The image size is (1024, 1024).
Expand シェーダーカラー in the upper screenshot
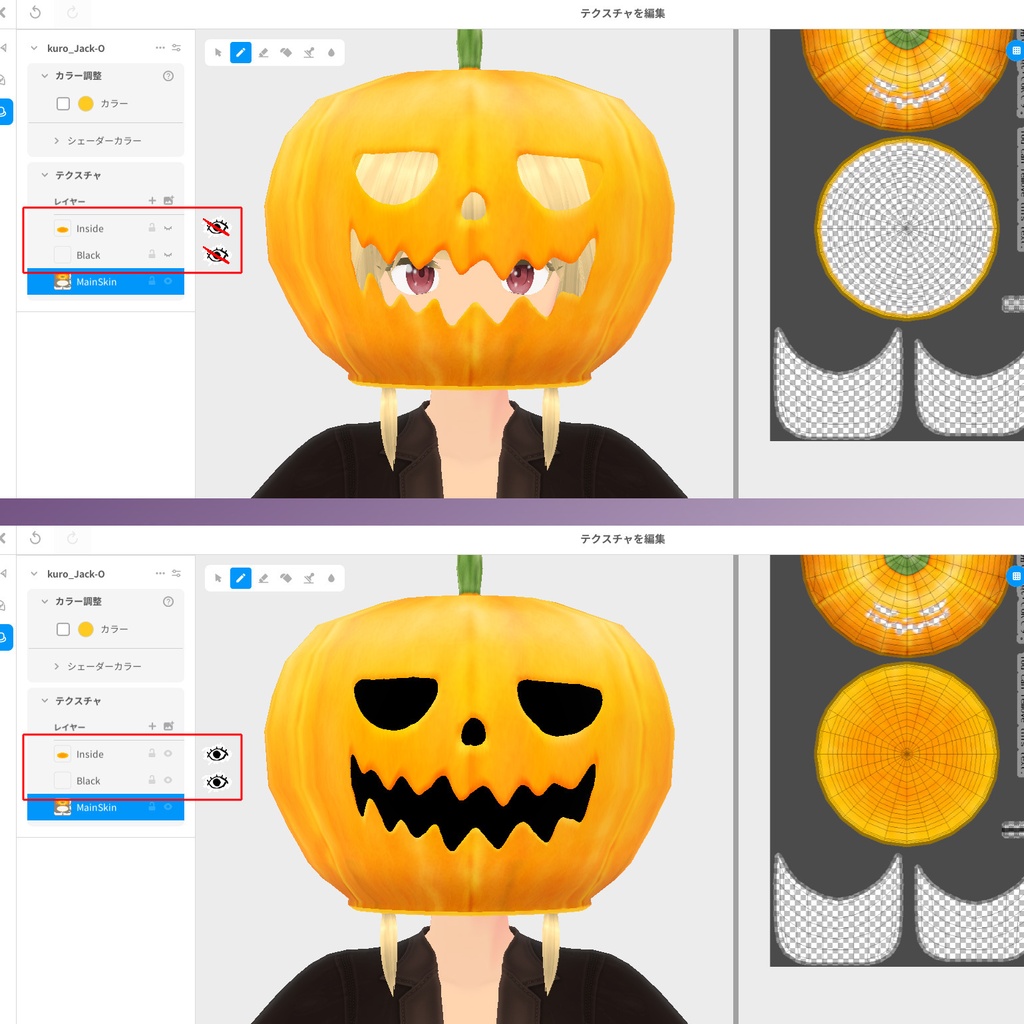click(x=57, y=140)
